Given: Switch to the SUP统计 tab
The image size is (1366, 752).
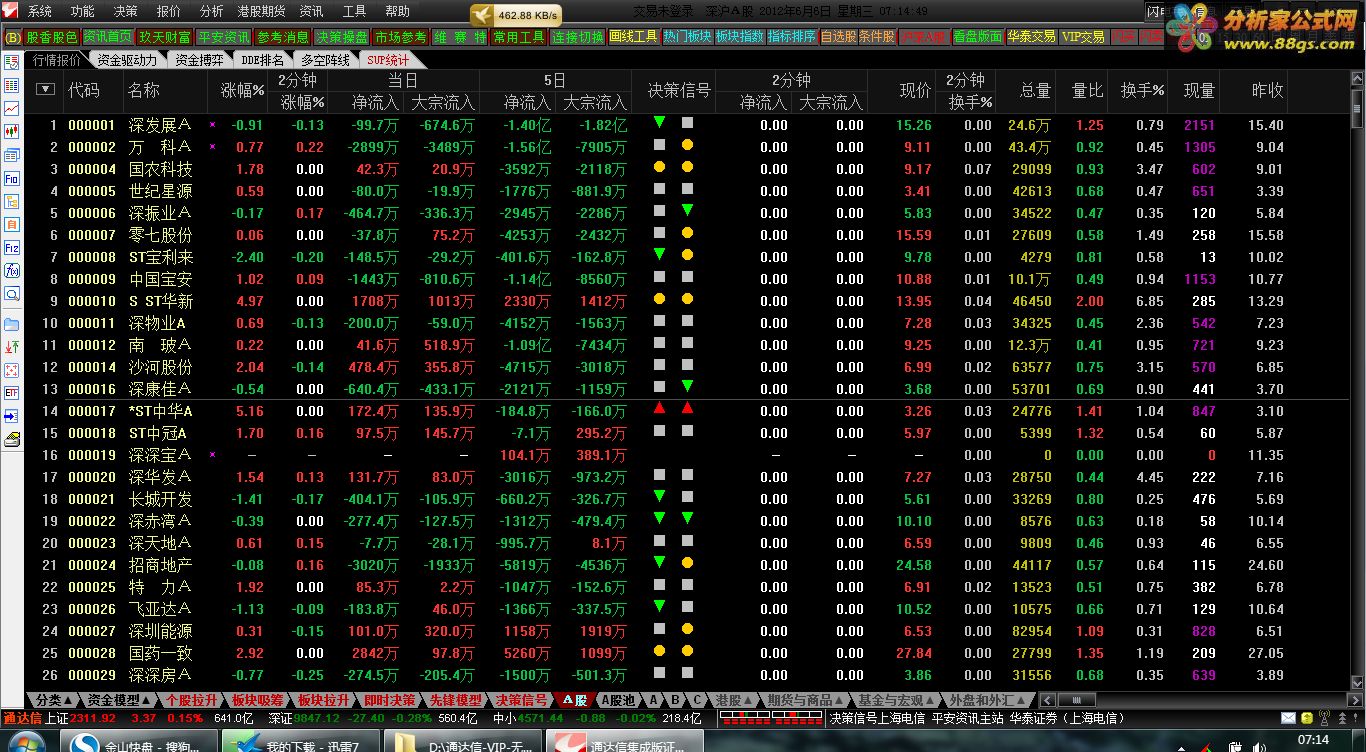Looking at the screenshot, I should click(x=388, y=60).
